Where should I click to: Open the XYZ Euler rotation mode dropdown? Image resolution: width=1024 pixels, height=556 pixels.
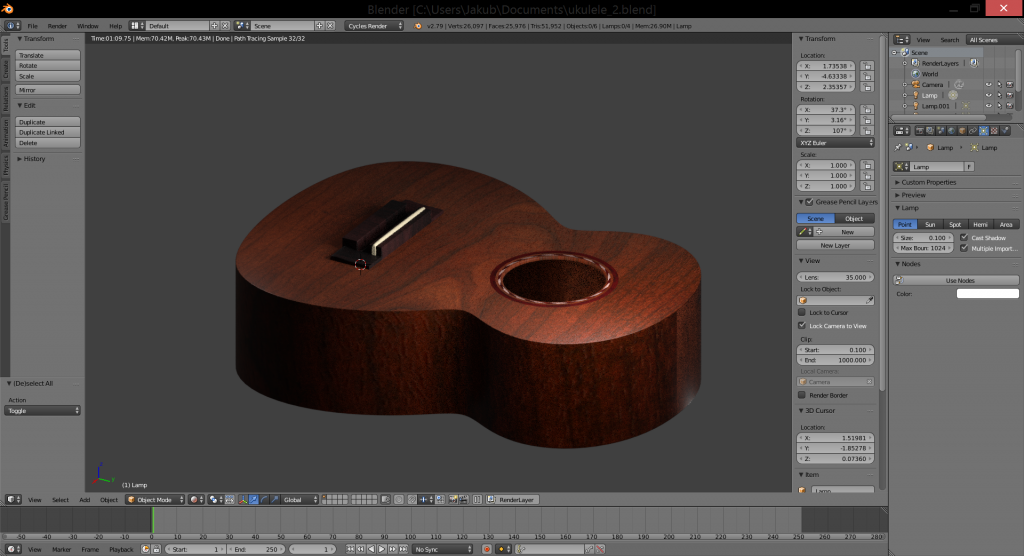point(835,142)
